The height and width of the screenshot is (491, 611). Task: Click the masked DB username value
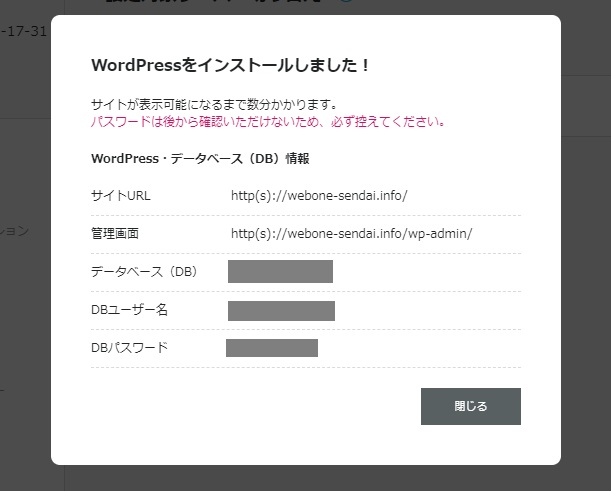coord(281,311)
